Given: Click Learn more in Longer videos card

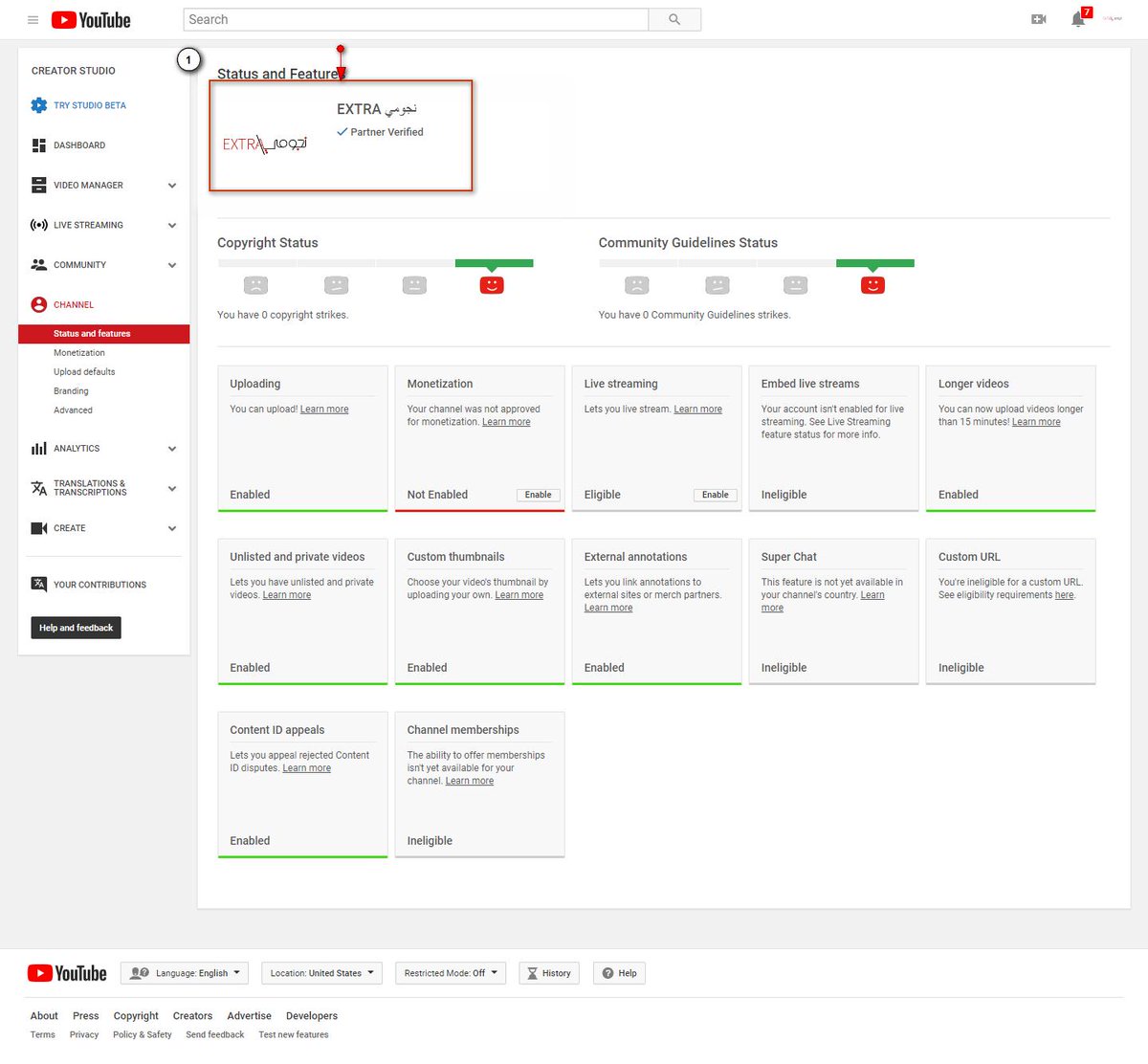Looking at the screenshot, I should pyautogui.click(x=1036, y=422).
